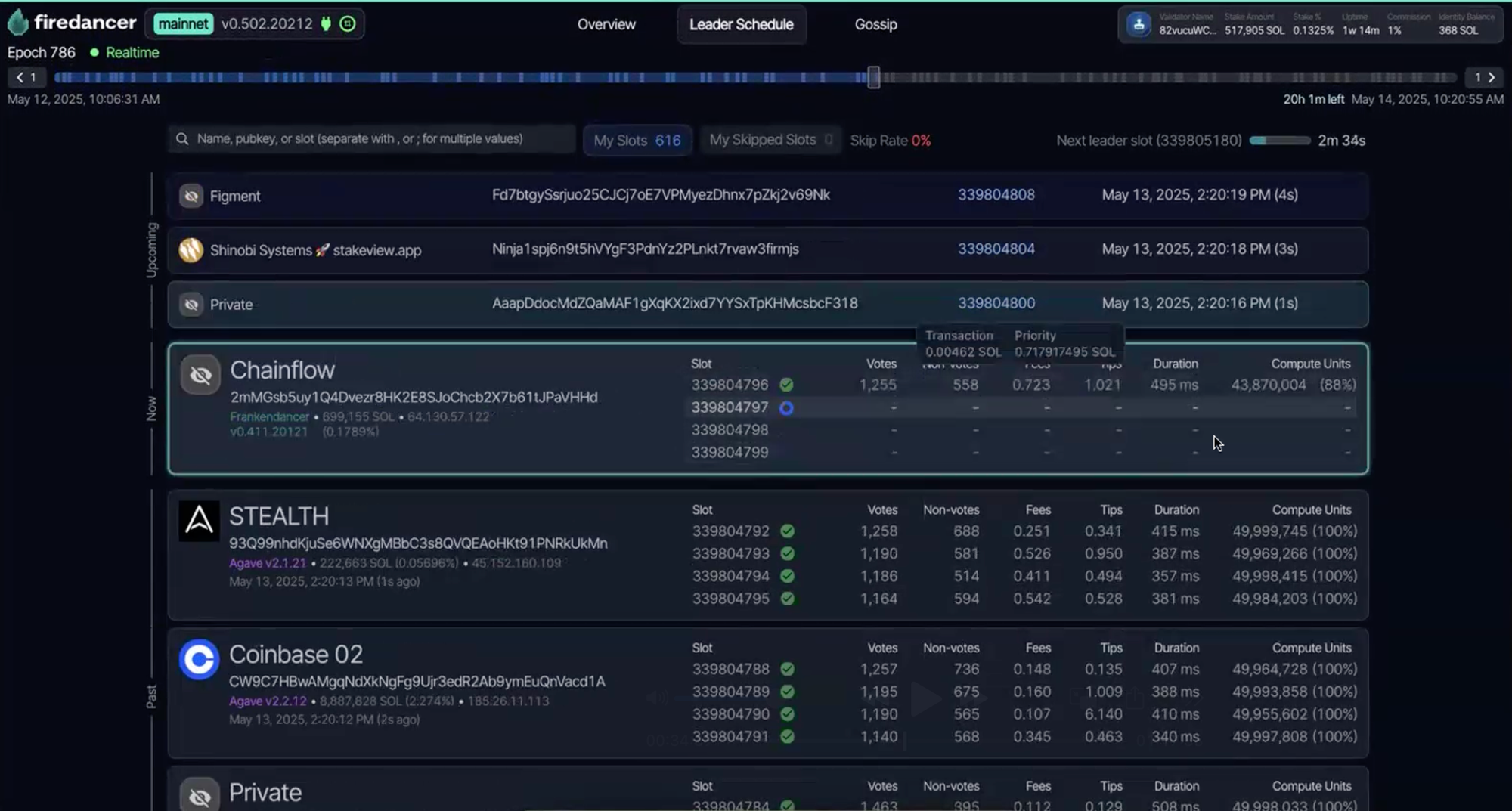Click the Compute Units header in STEALTH card

click(x=1312, y=510)
